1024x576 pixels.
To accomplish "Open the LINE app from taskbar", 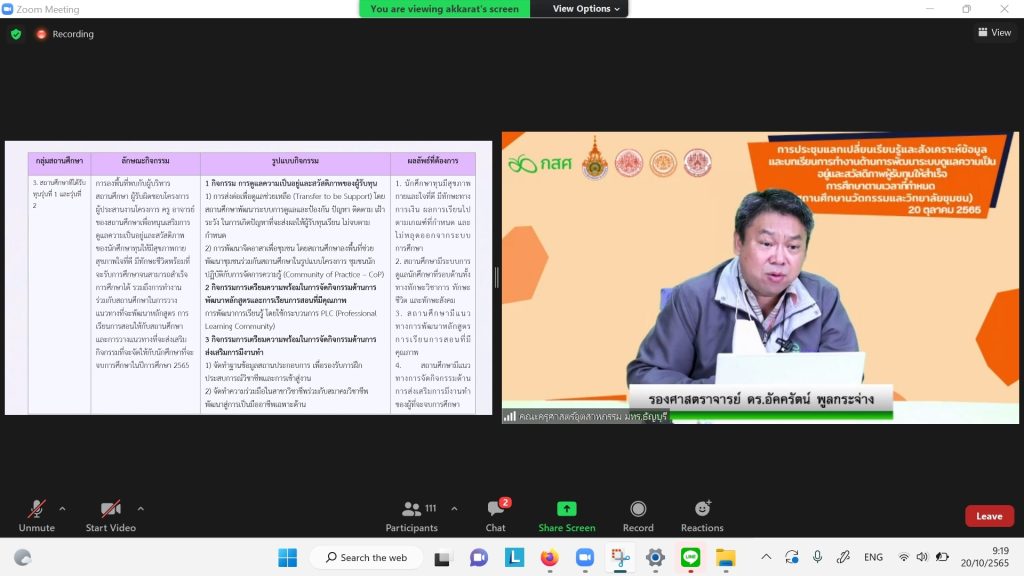I will click(690, 557).
